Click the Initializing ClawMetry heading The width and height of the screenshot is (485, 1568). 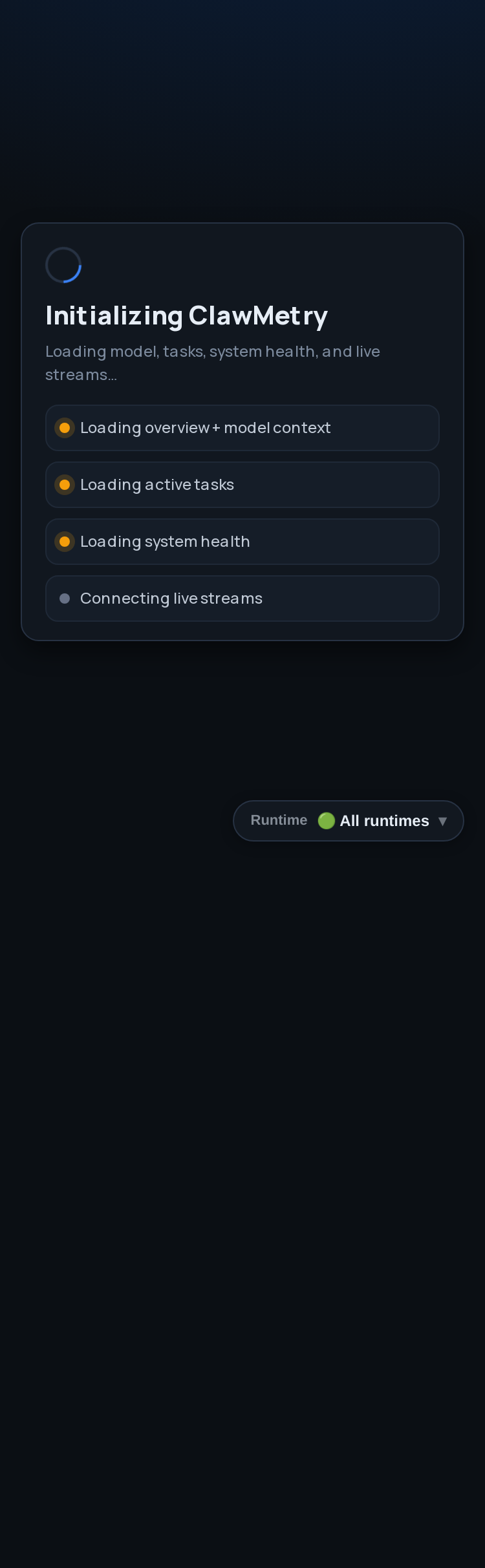click(186, 316)
